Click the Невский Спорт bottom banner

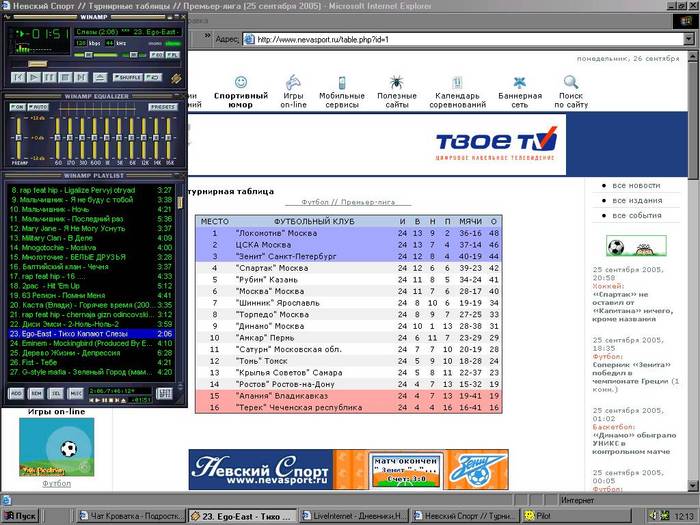pos(348,470)
